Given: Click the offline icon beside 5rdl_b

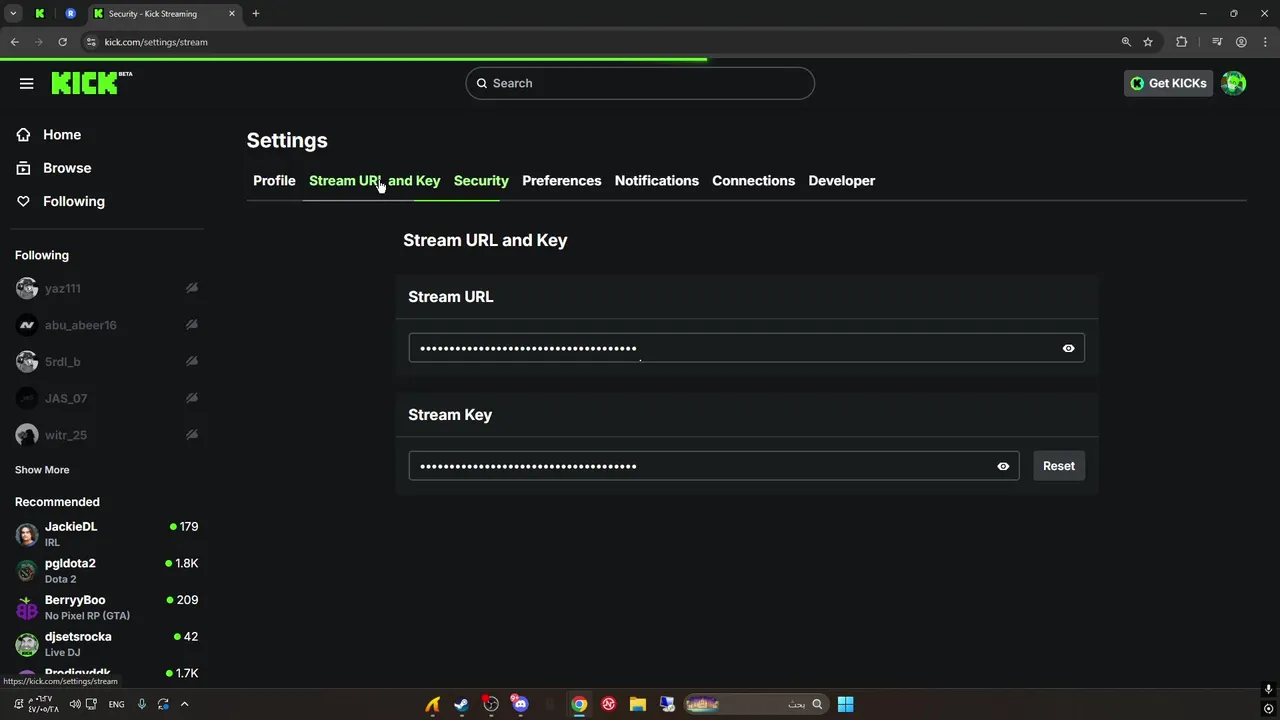Looking at the screenshot, I should 191,362.
